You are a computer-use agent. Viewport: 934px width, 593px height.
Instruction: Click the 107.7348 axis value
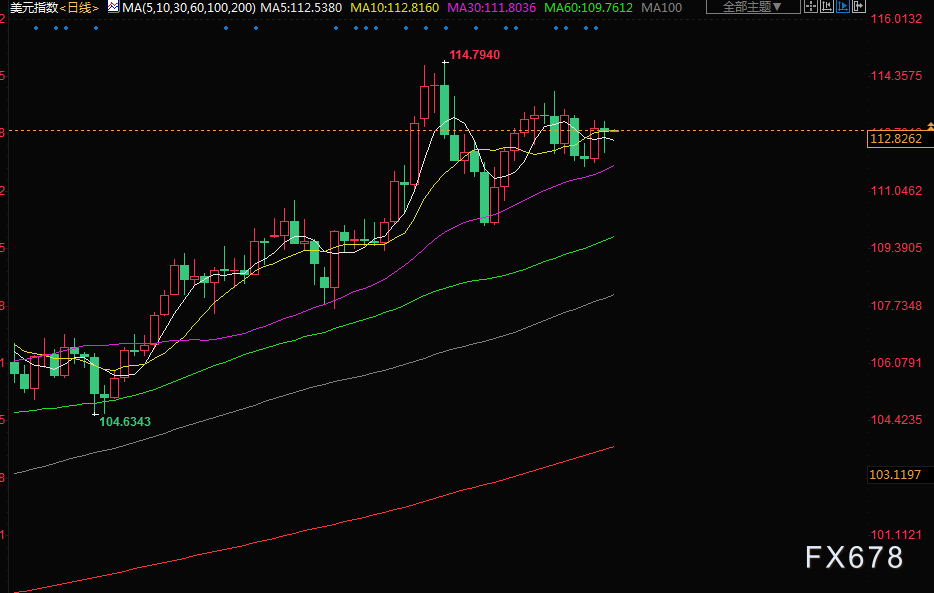pyautogui.click(x=896, y=306)
